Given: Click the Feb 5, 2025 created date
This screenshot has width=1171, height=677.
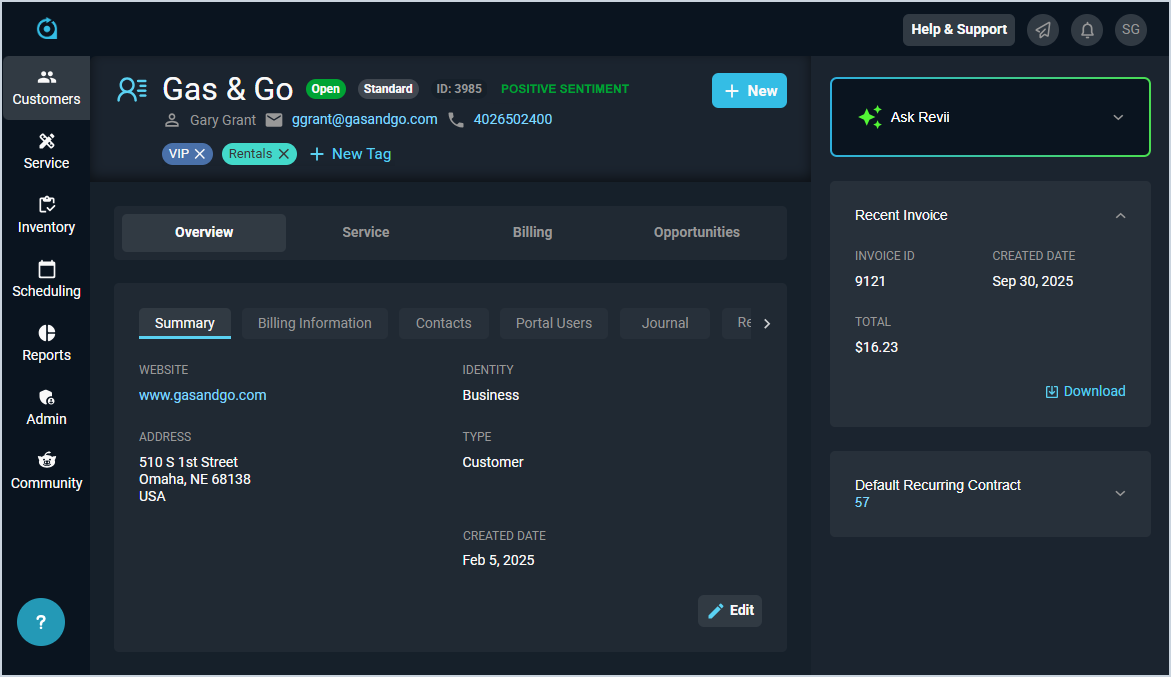Looking at the screenshot, I should 498,561.
